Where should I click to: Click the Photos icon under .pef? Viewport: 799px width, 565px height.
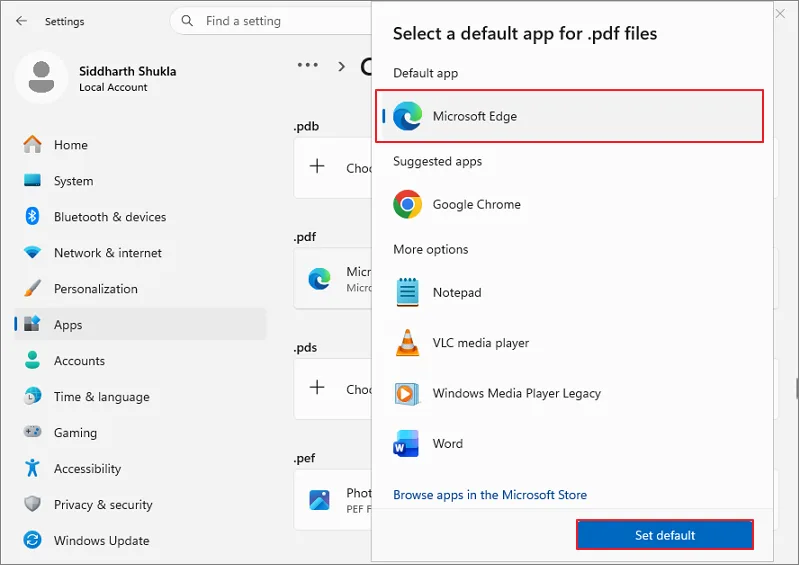(319, 500)
